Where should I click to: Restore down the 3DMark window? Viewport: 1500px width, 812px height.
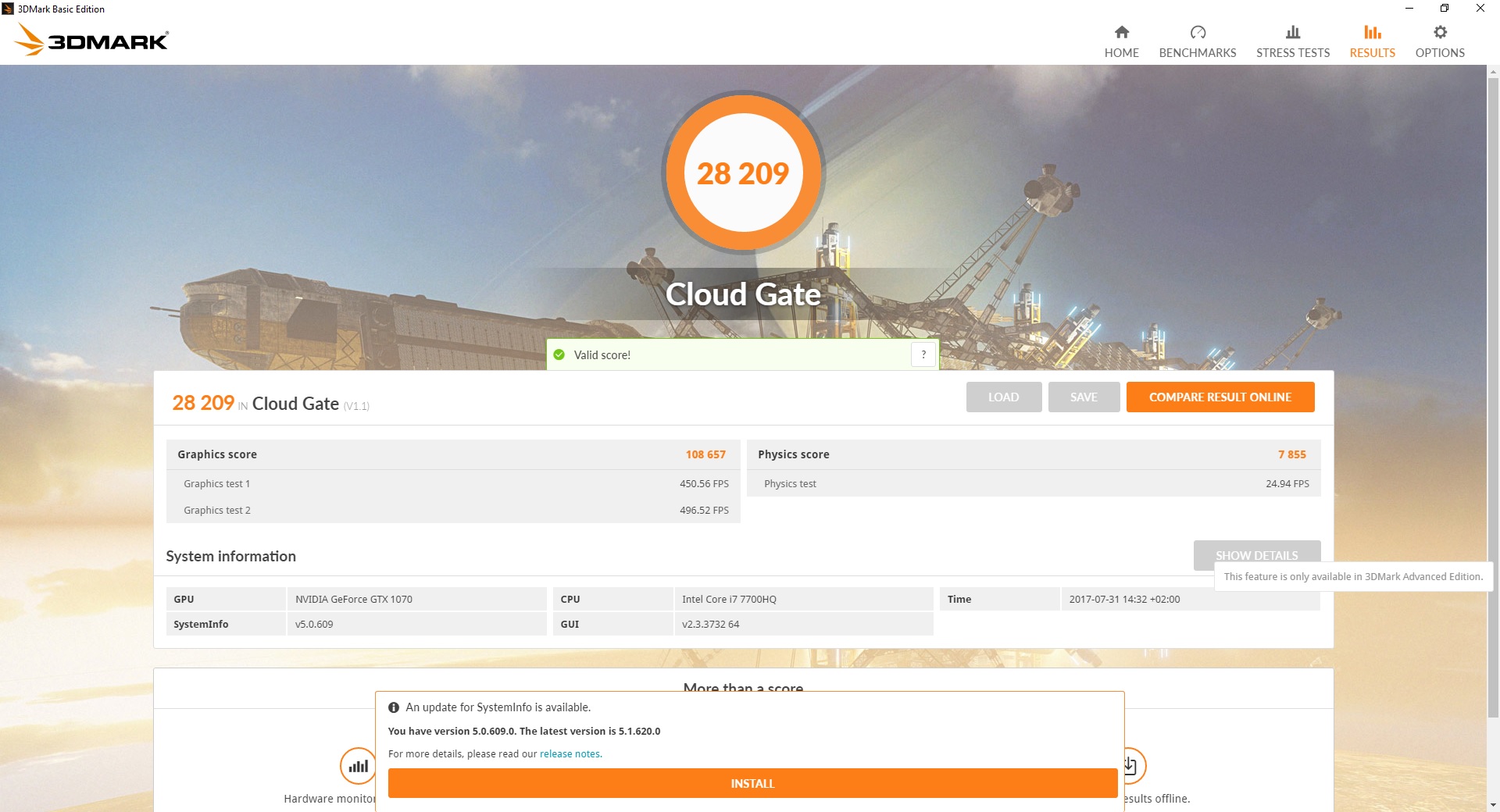coord(1445,9)
